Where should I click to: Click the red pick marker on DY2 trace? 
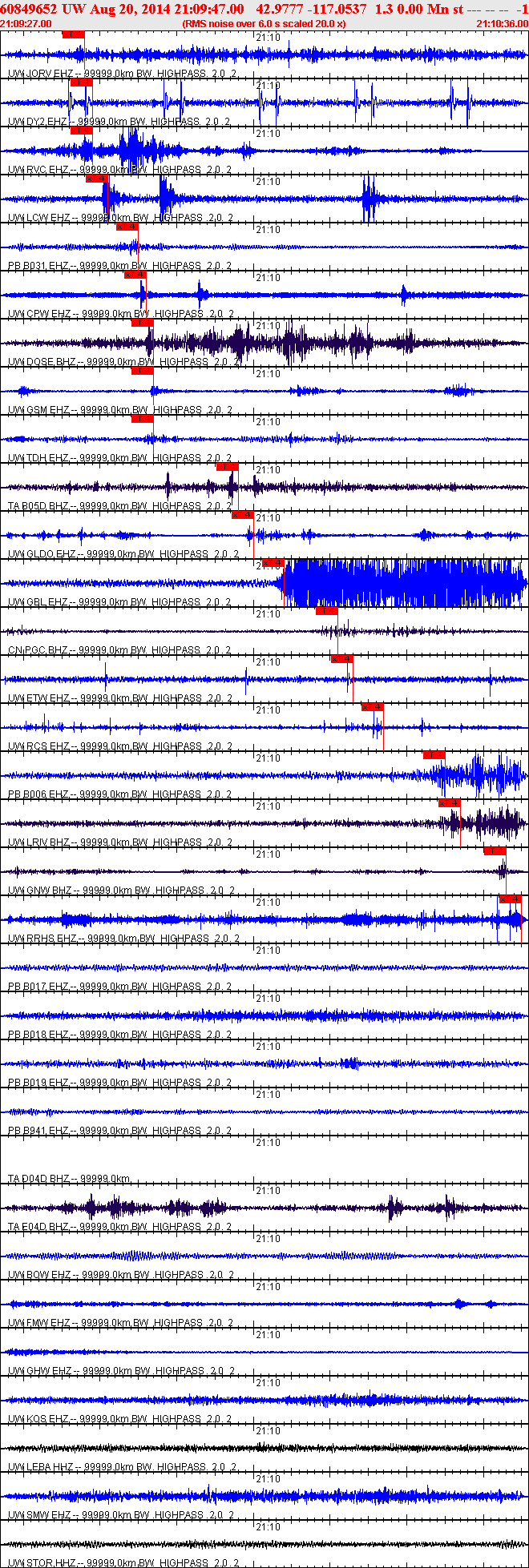pyautogui.click(x=81, y=82)
